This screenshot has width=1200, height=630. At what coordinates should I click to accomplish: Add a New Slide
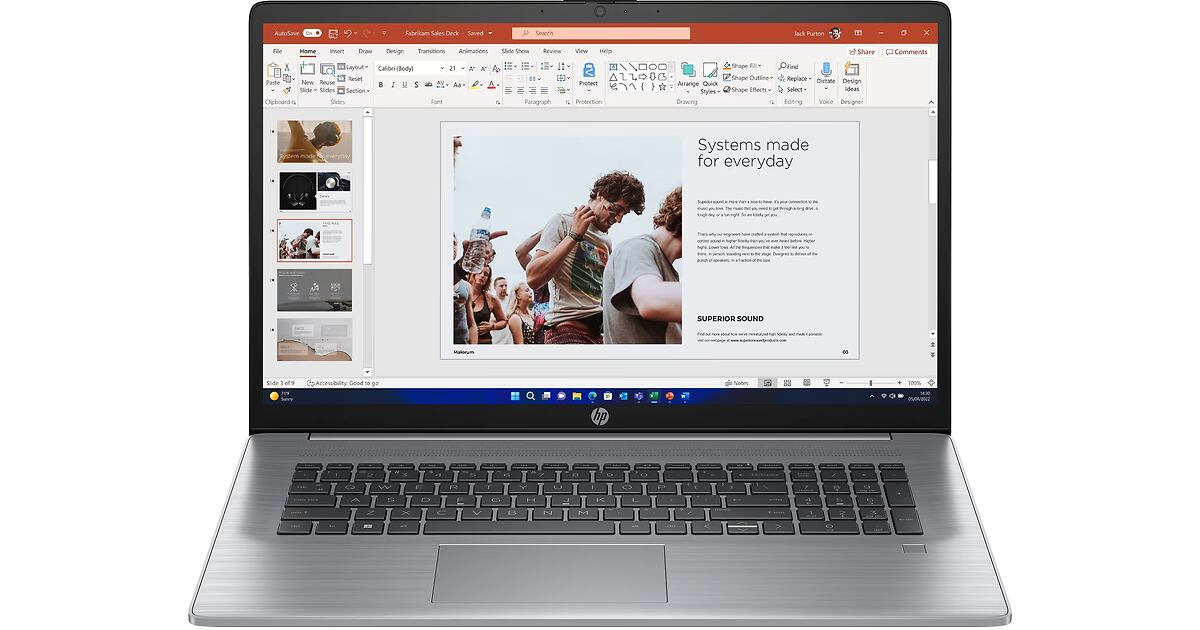coord(307,78)
